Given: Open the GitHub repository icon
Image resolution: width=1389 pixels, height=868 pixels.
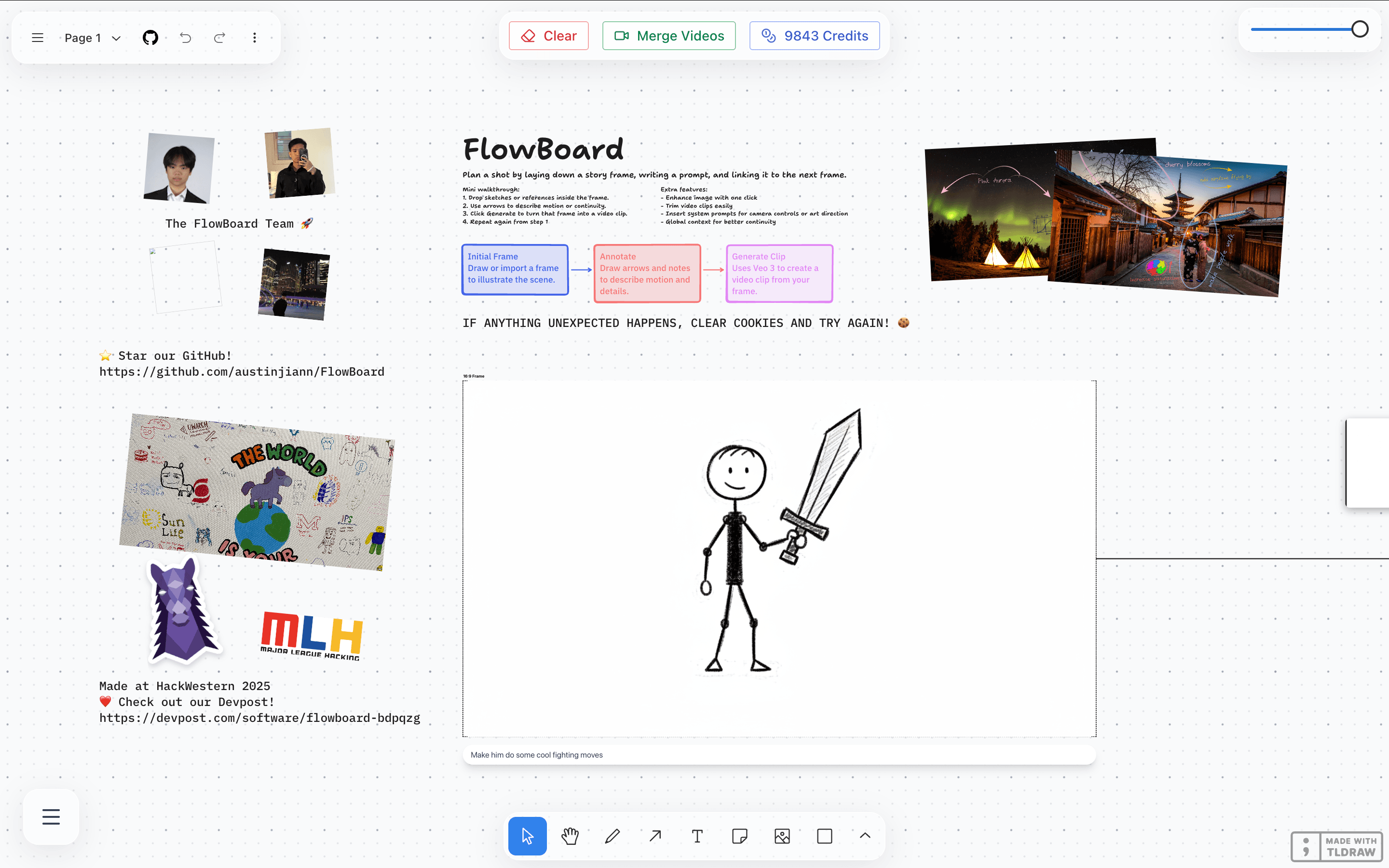Looking at the screenshot, I should click(x=150, y=37).
